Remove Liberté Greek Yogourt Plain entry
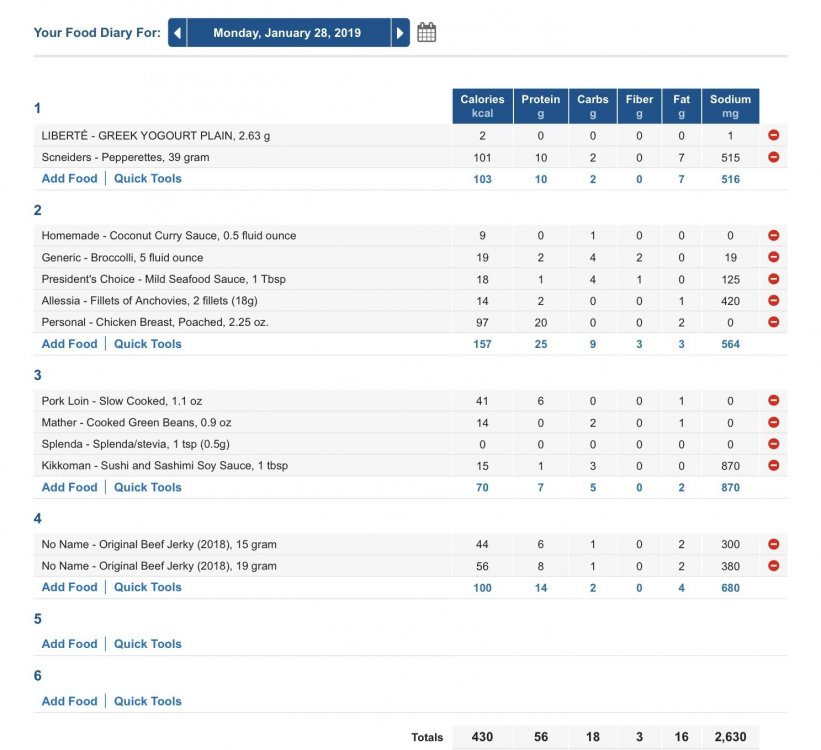Image resolution: width=821 pixels, height=750 pixels. click(x=773, y=135)
